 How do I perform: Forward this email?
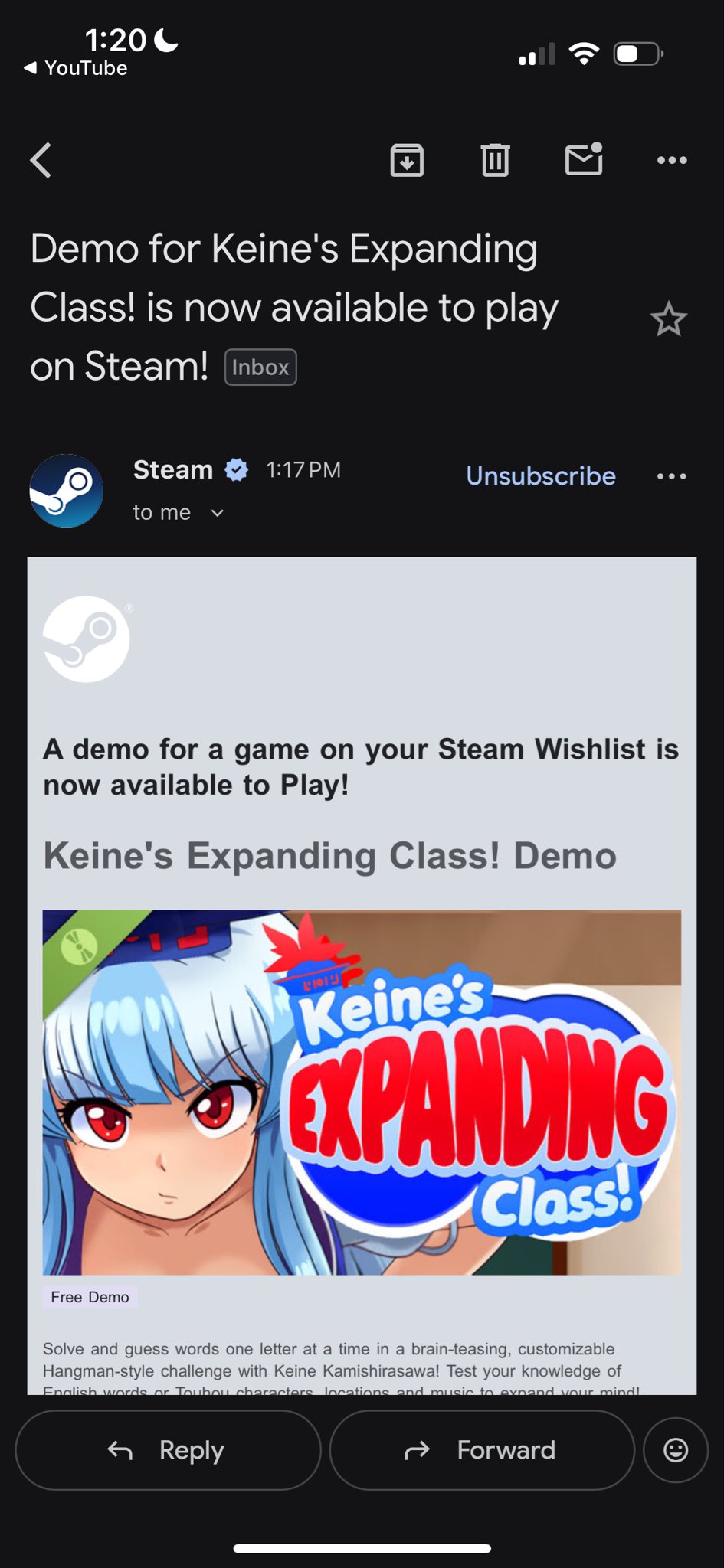482,1450
